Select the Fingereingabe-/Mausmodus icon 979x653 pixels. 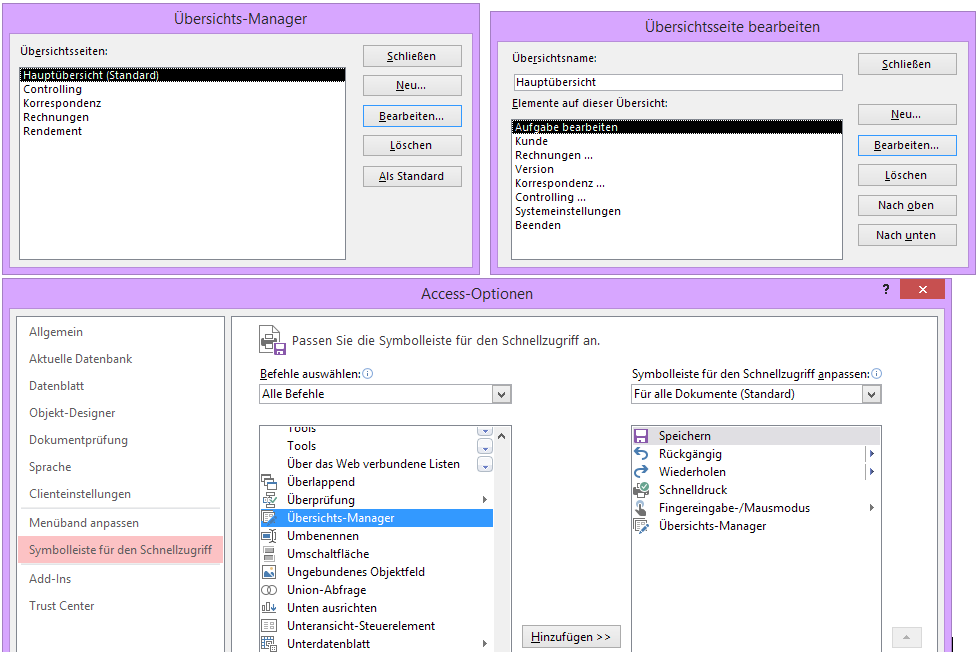pyautogui.click(x=641, y=508)
